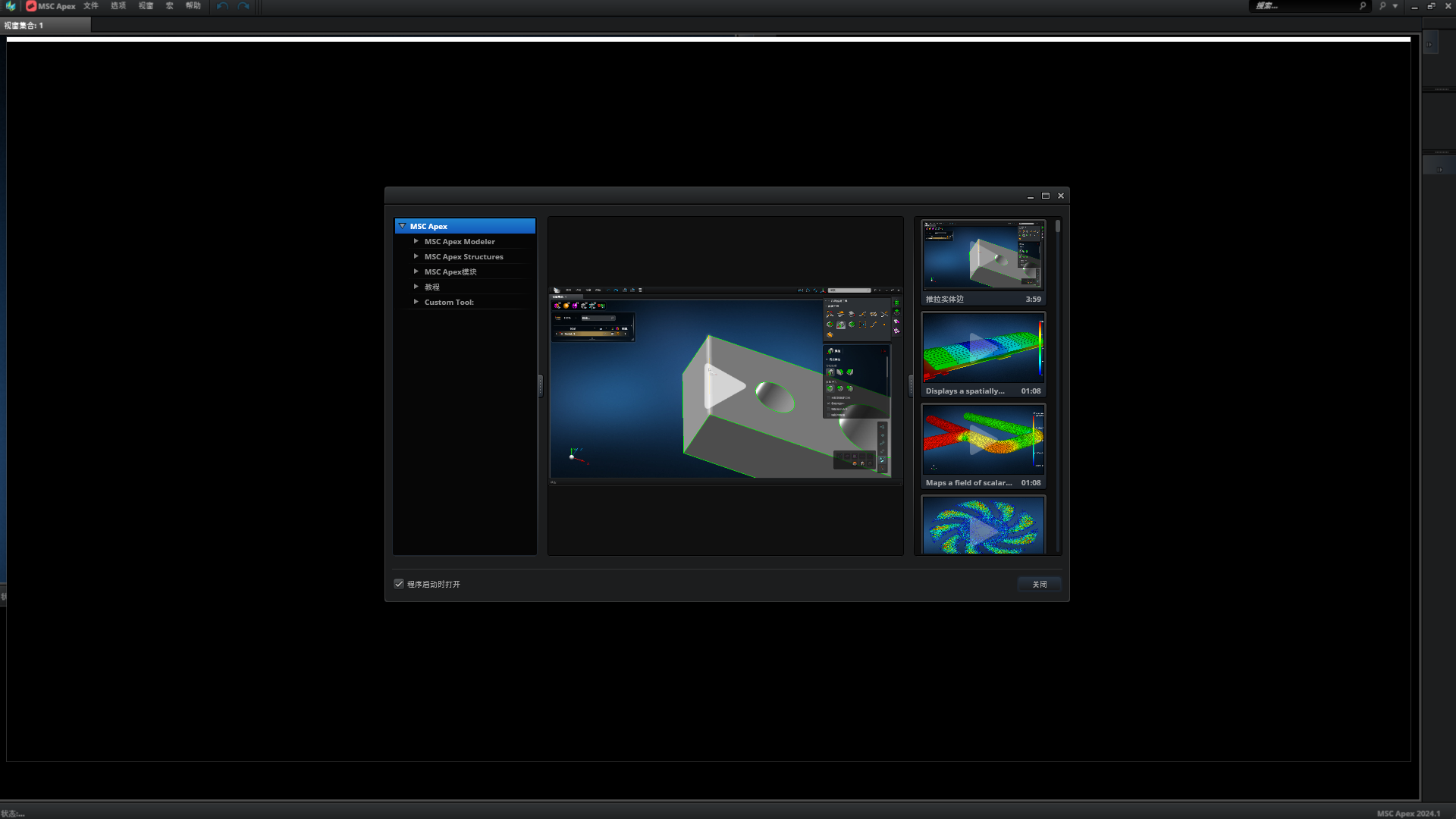Viewport: 1456px width, 819px height.
Task: Expand the 教程 tree node
Action: click(x=416, y=287)
